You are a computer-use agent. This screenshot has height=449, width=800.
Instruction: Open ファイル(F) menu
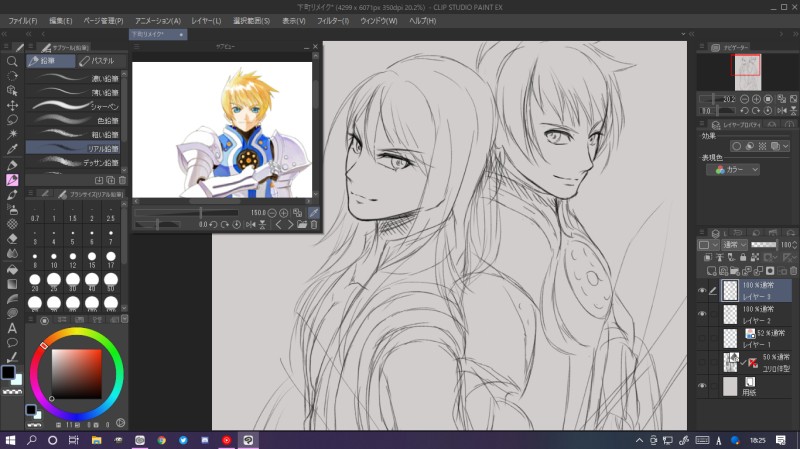(22, 21)
